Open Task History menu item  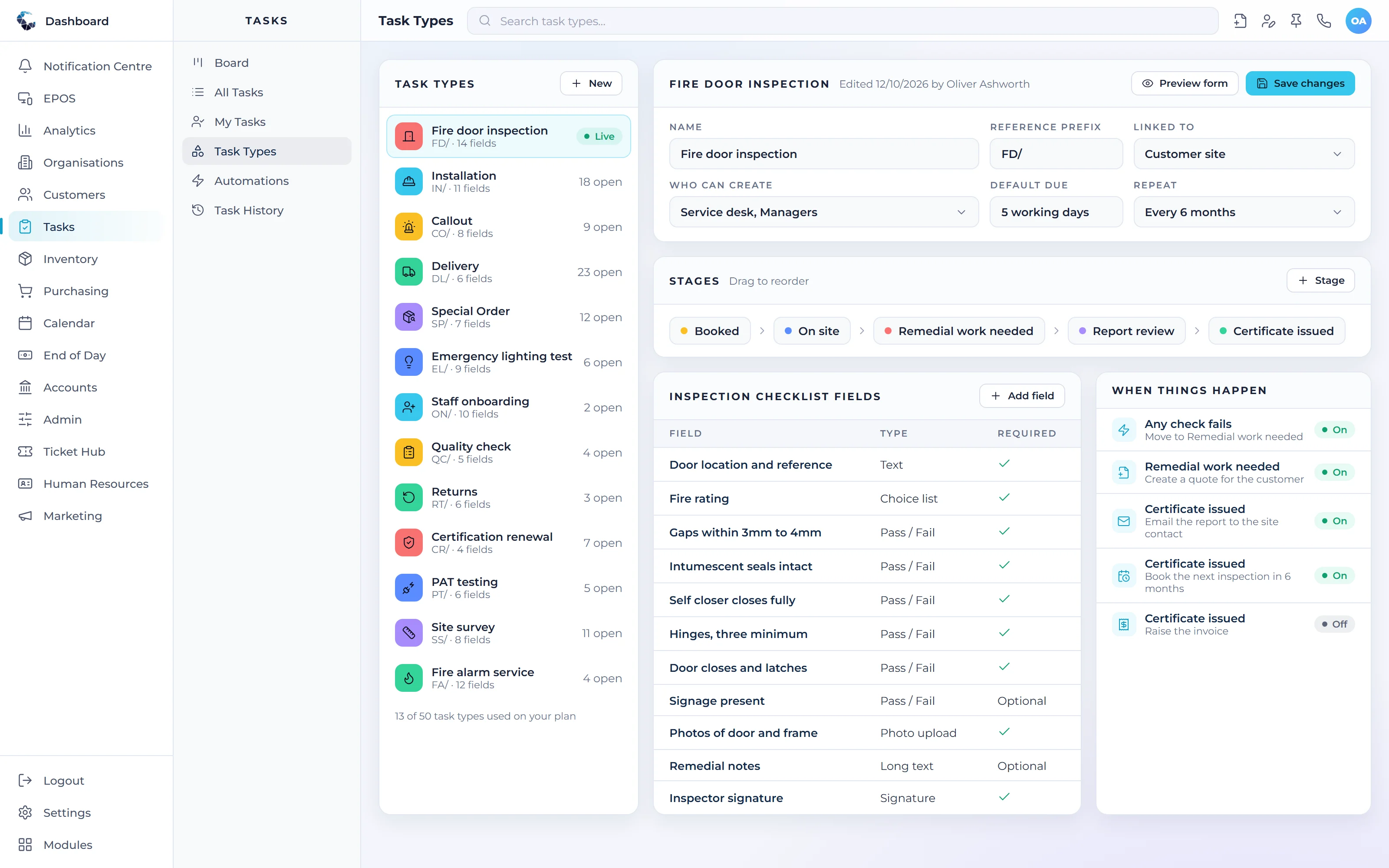267,210
